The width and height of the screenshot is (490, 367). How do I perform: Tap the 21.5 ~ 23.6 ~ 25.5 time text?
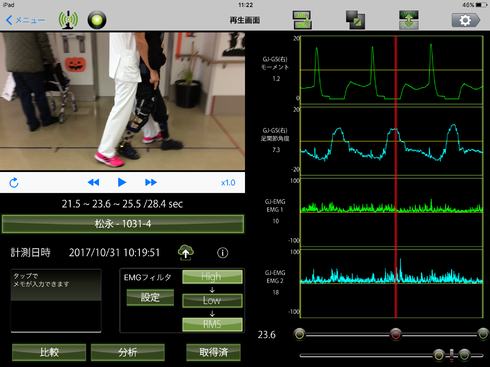(122, 204)
